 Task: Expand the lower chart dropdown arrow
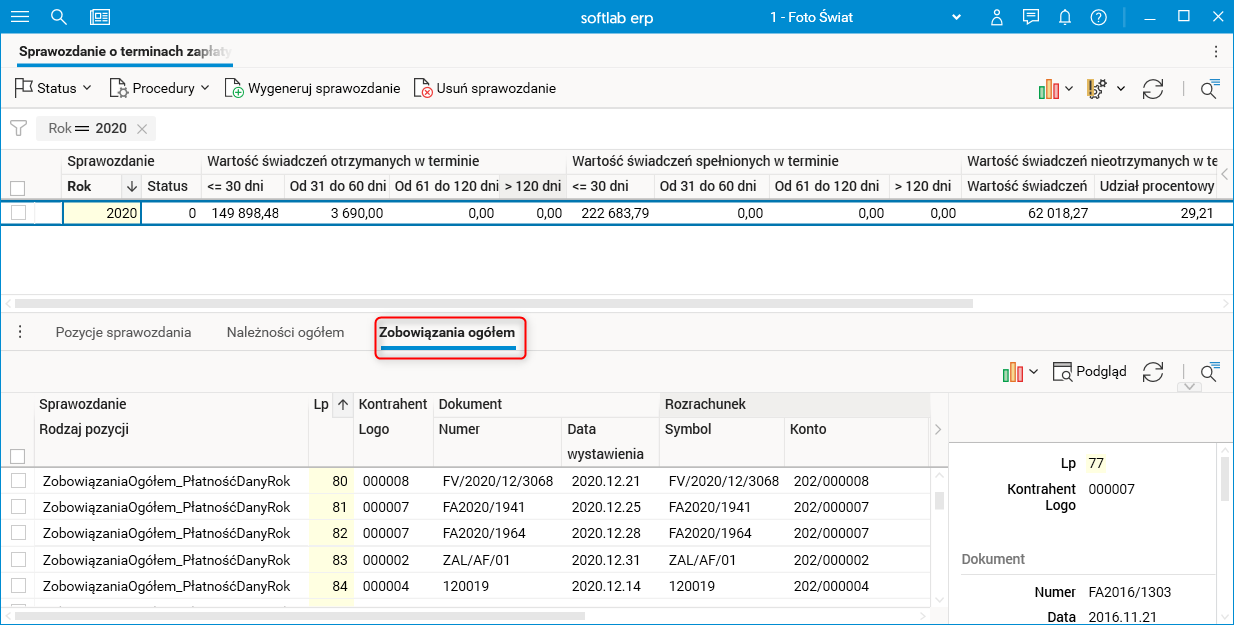tap(1033, 372)
